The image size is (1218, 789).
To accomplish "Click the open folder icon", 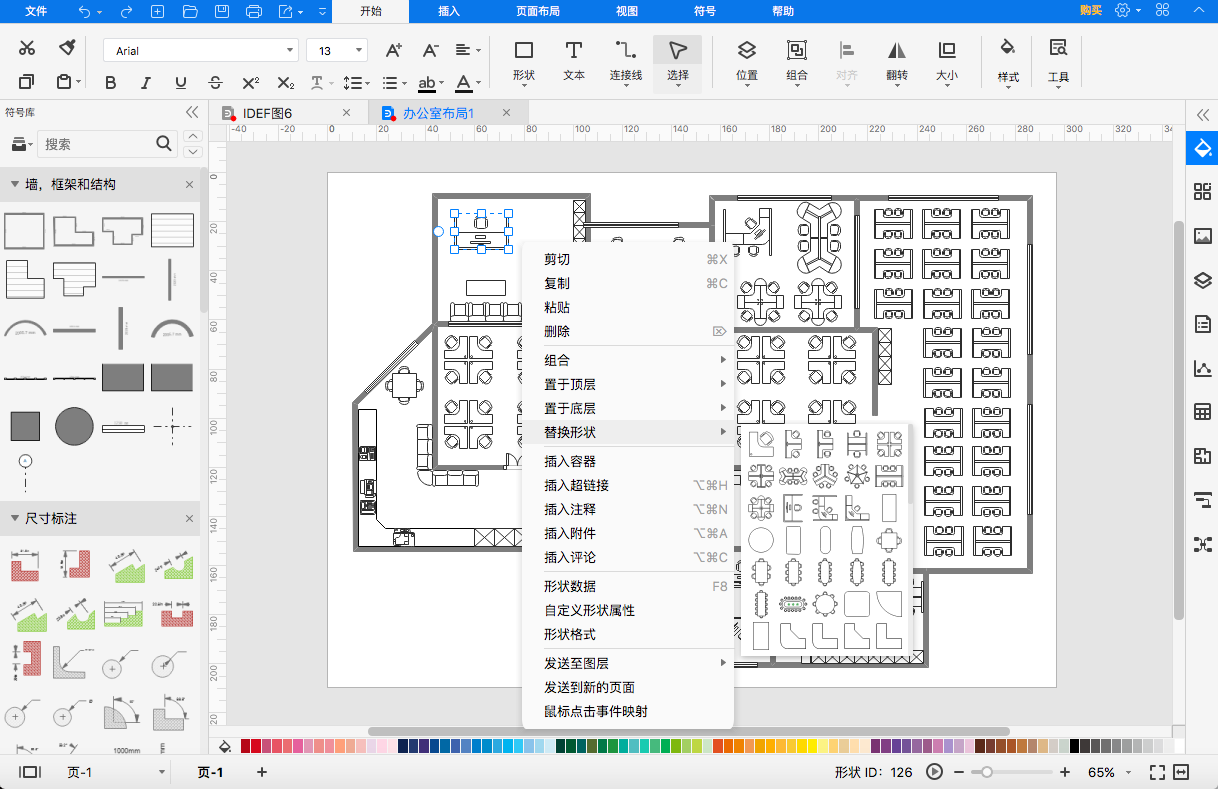I will (x=190, y=12).
